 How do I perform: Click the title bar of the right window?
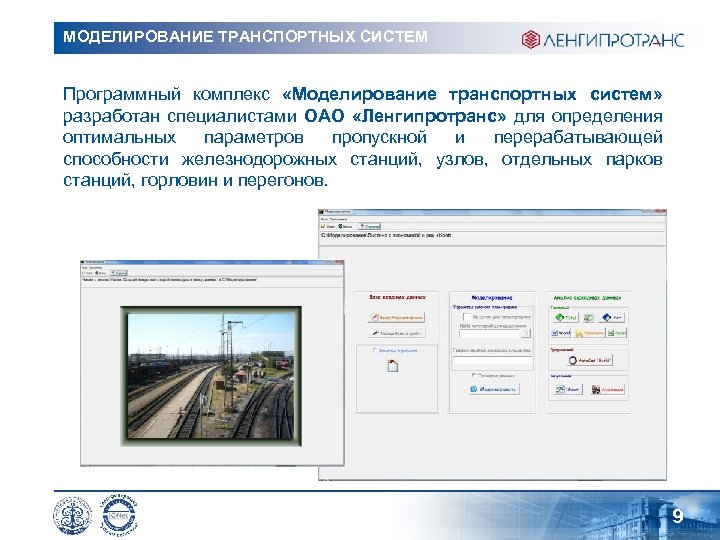(x=491, y=212)
